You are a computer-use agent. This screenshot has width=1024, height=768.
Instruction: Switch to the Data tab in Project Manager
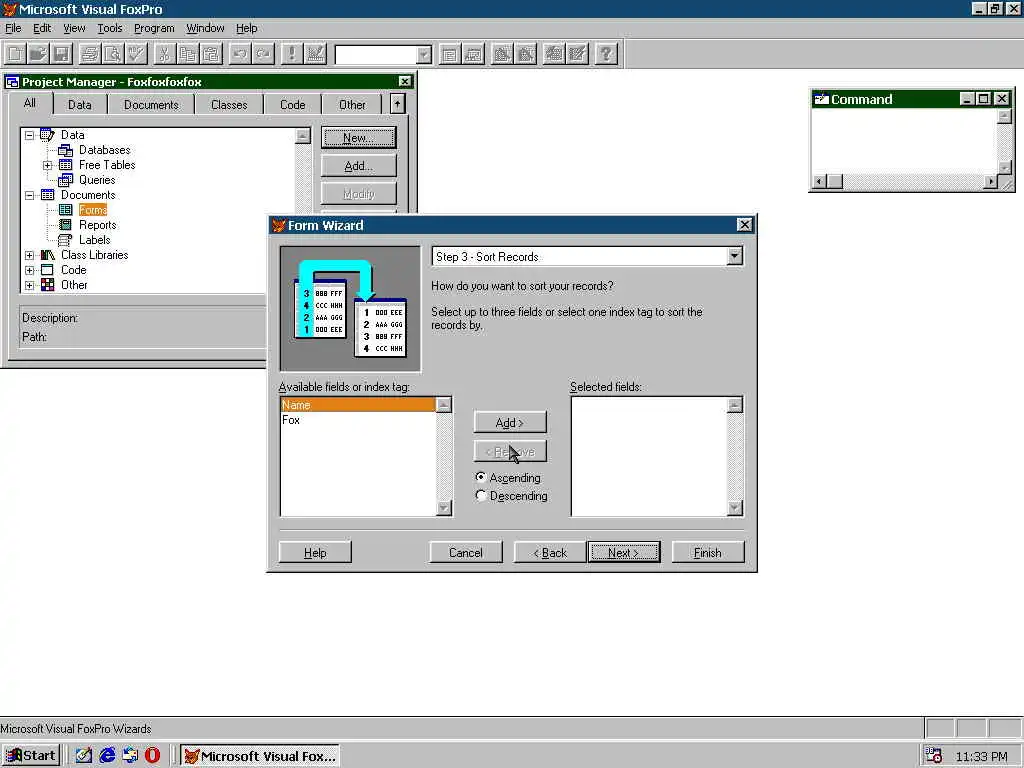coord(80,104)
